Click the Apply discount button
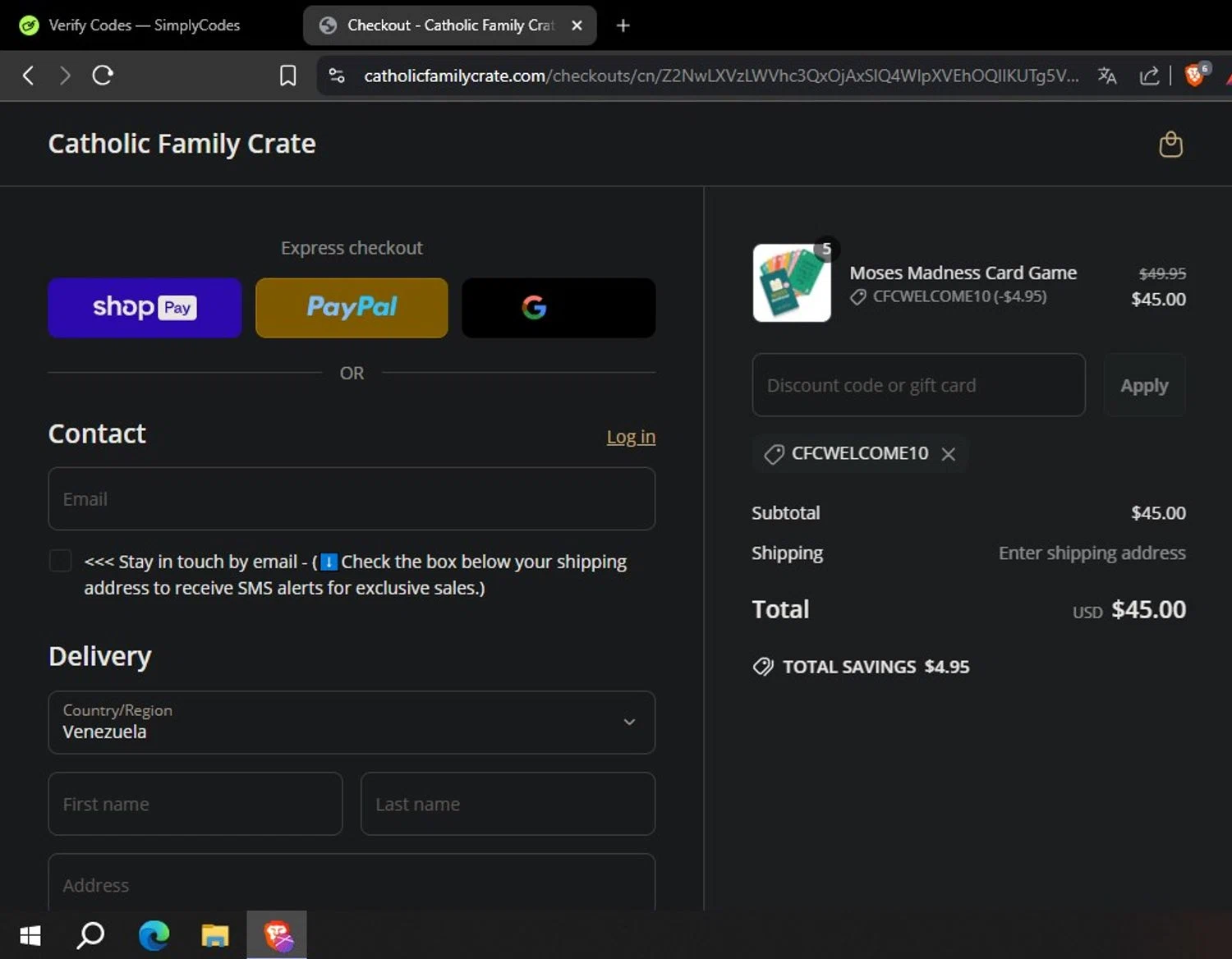 1144,385
